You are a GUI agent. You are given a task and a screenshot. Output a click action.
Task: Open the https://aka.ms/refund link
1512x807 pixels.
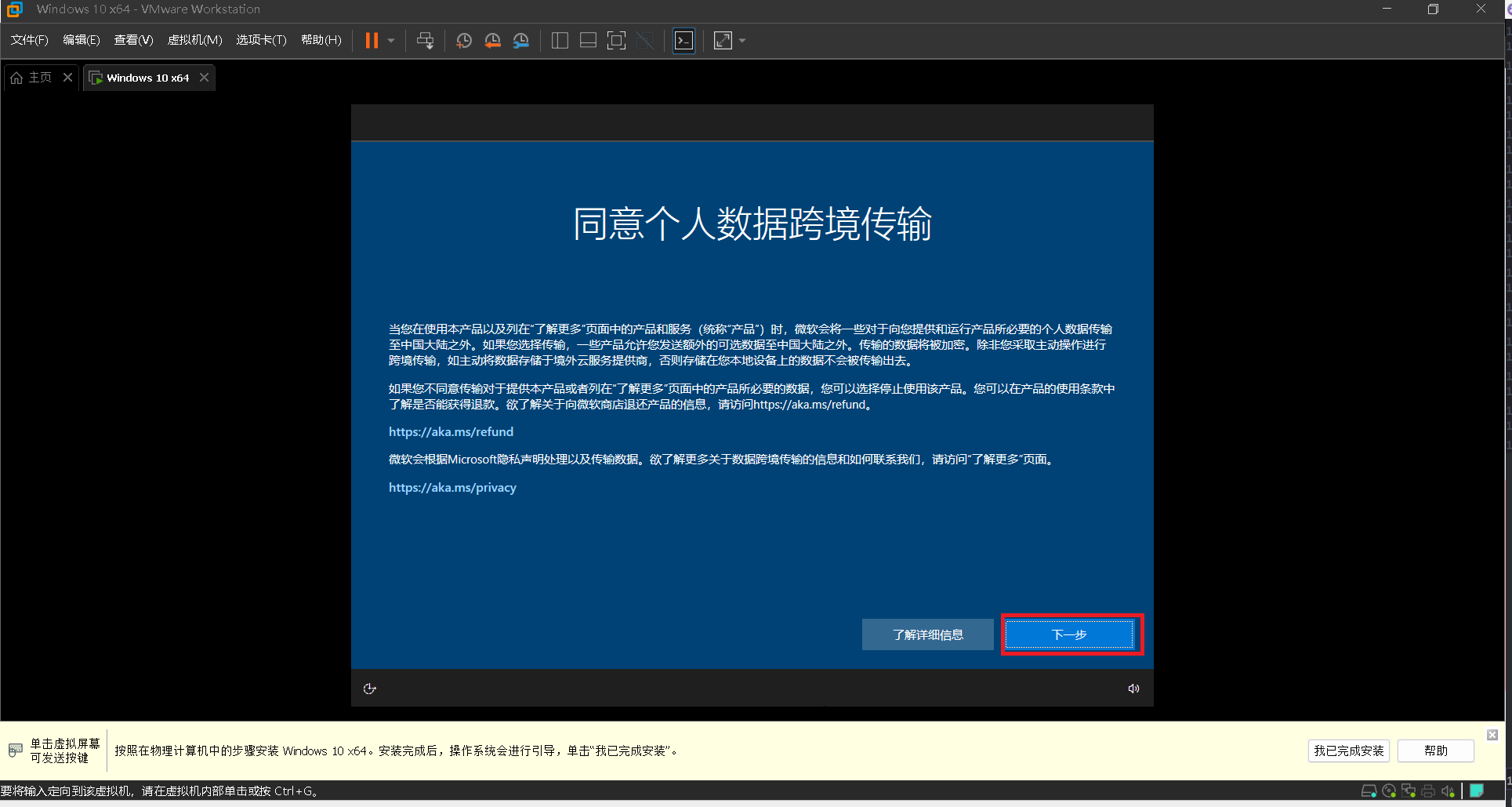coord(451,432)
